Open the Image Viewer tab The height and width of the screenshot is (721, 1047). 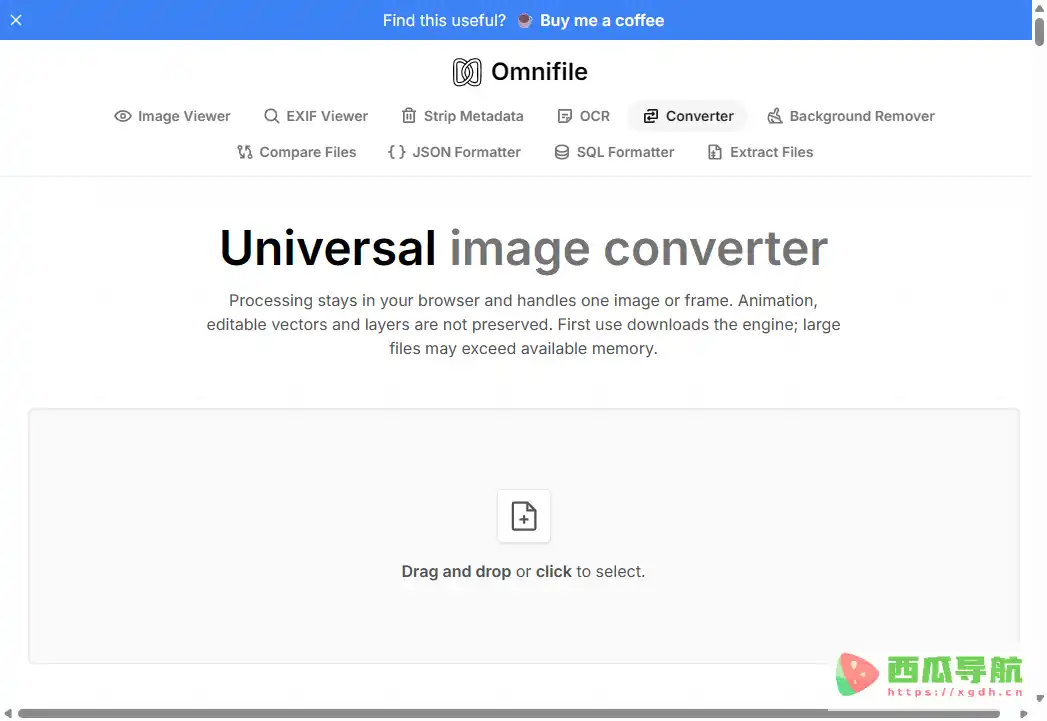coord(172,116)
